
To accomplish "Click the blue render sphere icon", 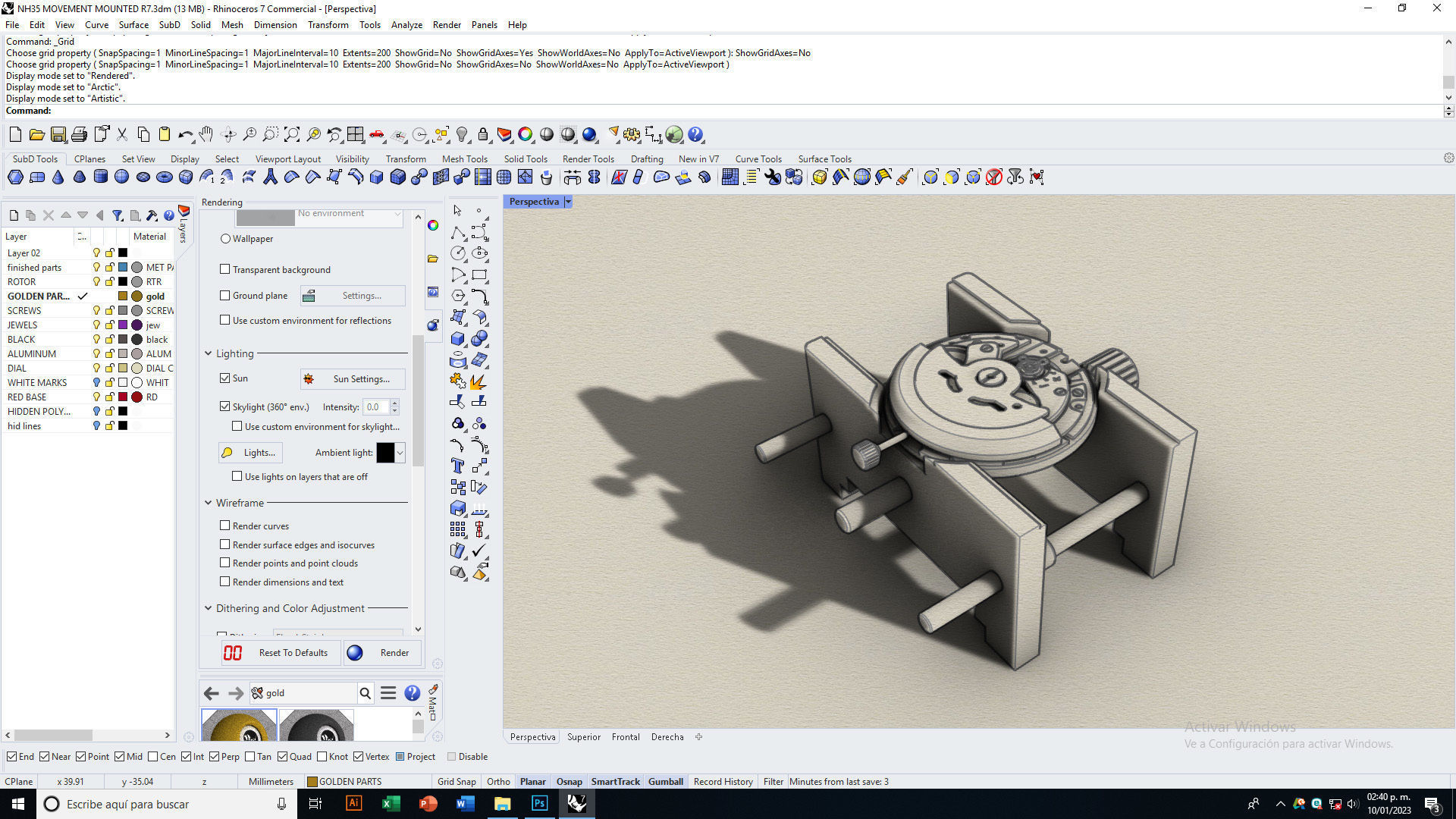I will [x=589, y=135].
